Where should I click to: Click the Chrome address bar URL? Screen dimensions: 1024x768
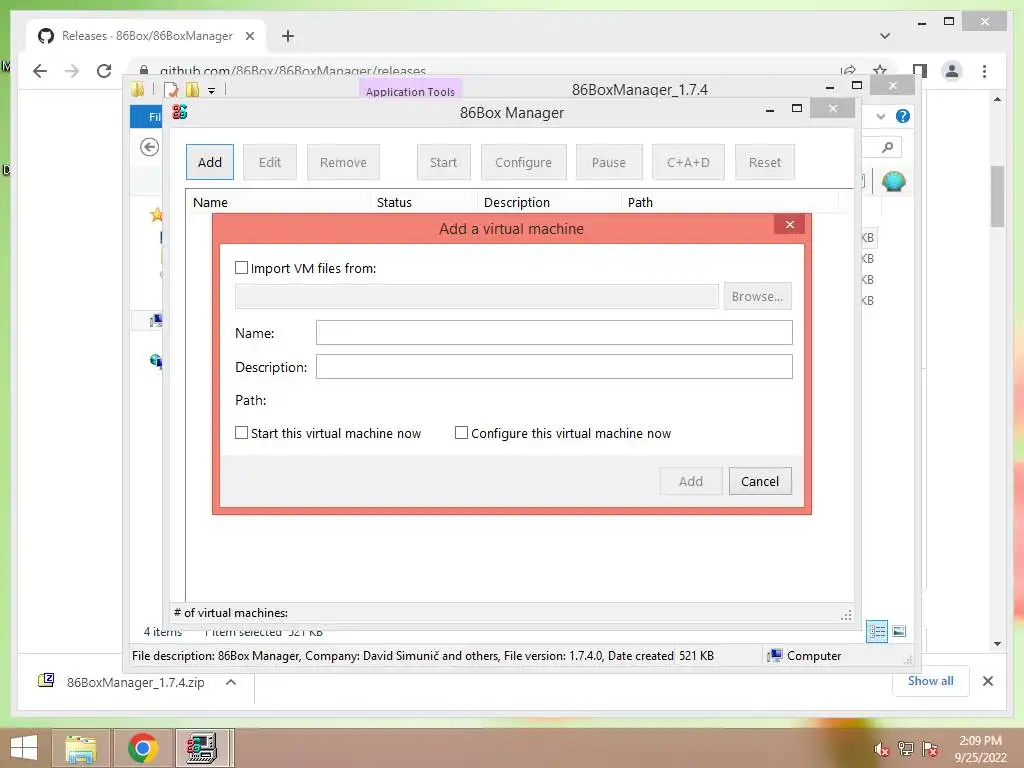[x=293, y=71]
